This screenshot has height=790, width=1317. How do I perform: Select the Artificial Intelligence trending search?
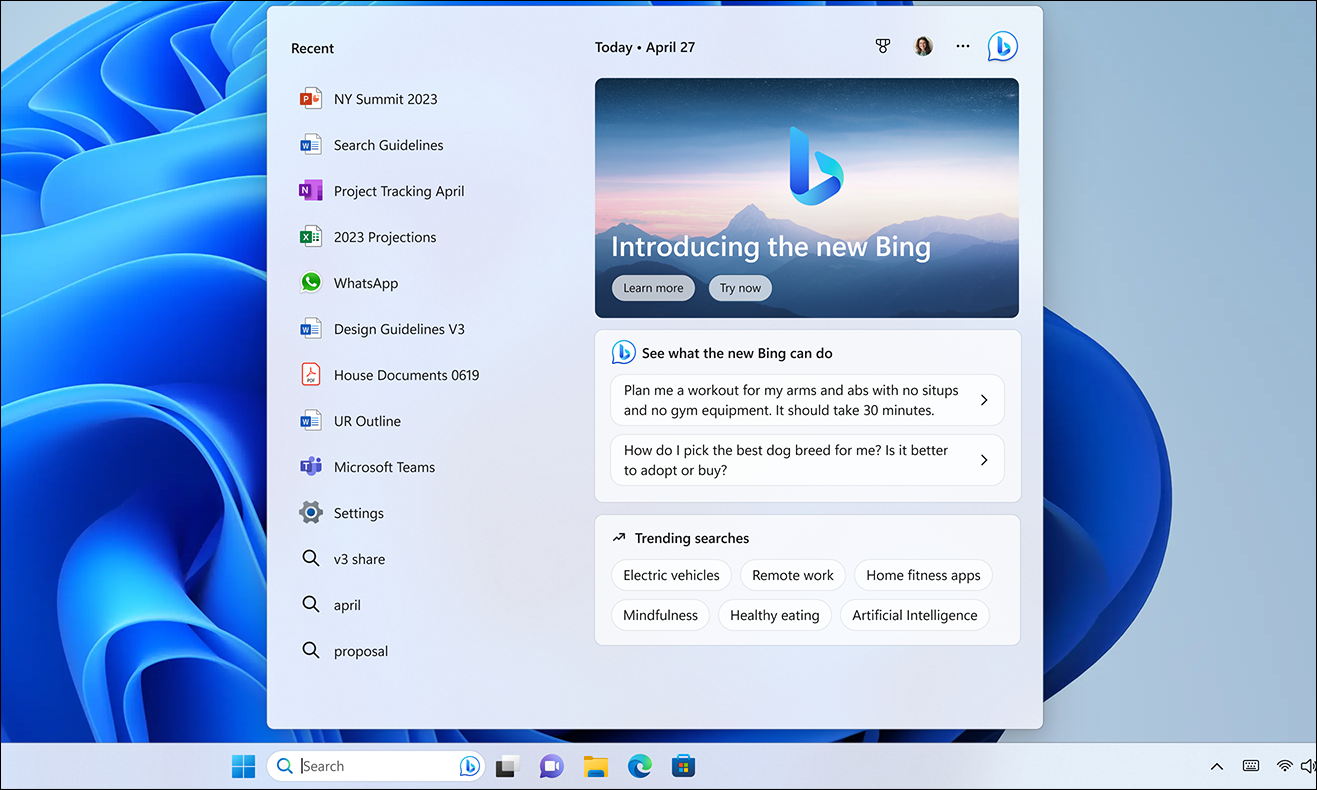point(915,615)
